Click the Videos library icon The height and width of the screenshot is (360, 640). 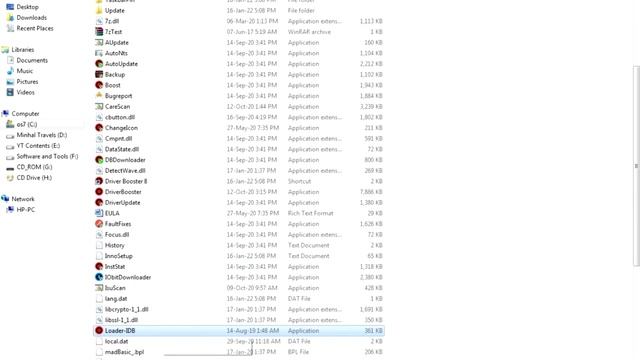click(10, 92)
